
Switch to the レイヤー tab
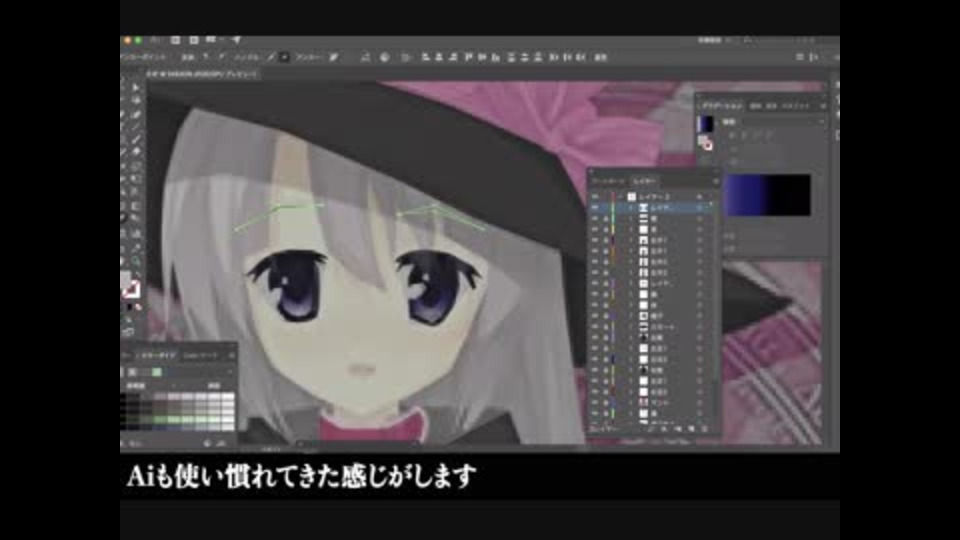tap(644, 181)
